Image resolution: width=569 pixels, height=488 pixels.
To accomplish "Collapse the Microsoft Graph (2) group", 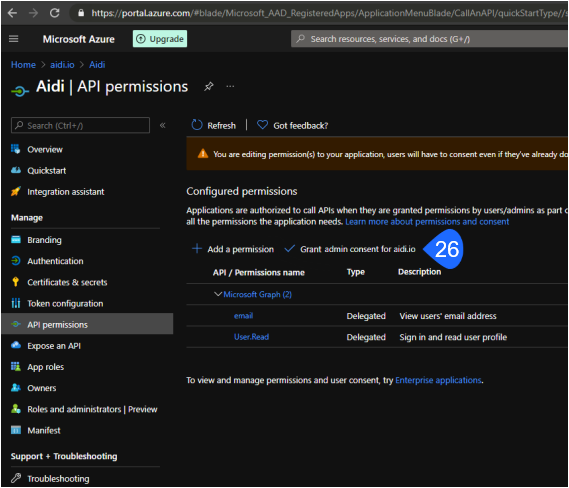I will click(x=218, y=294).
